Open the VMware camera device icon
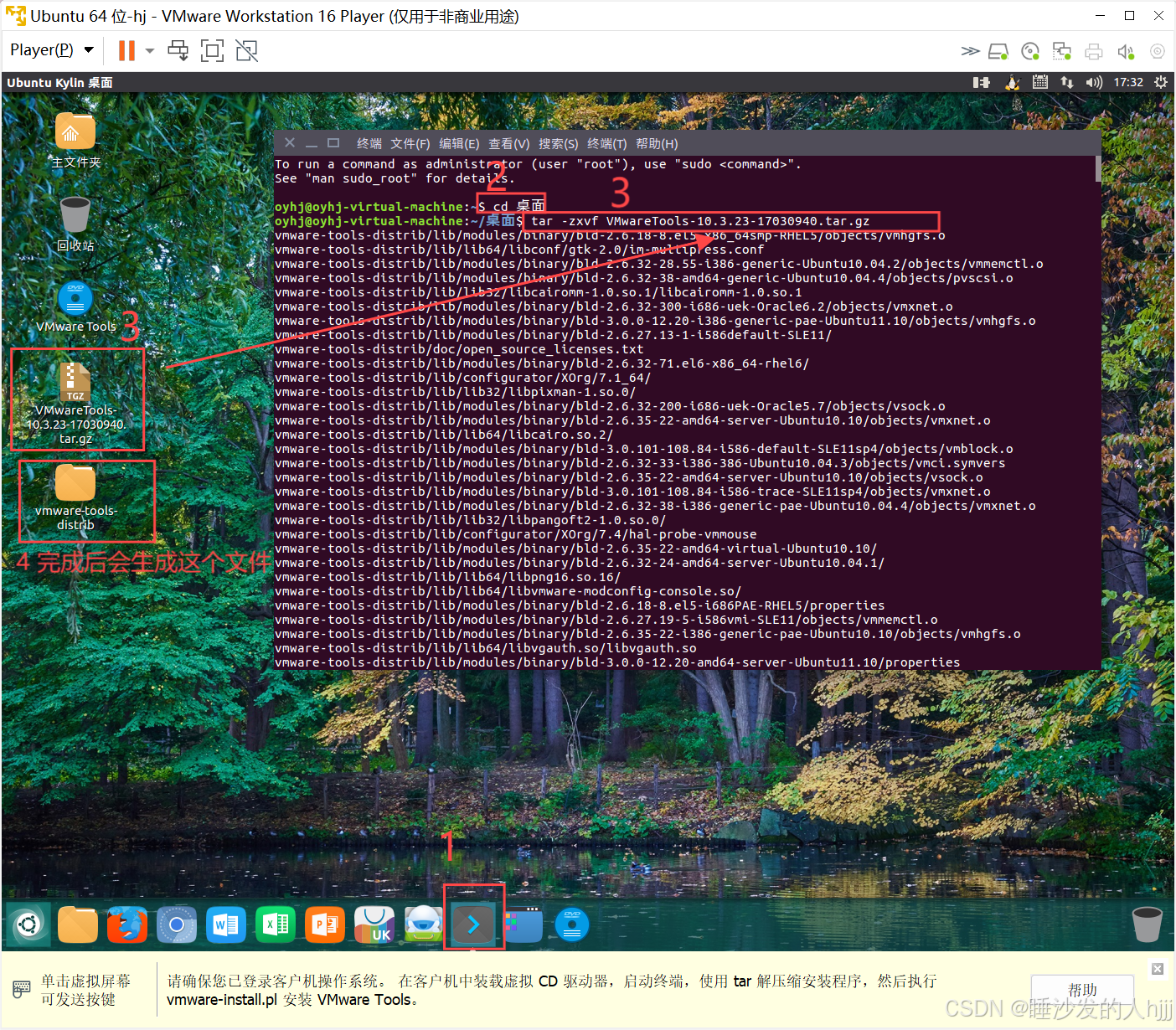This screenshot has height=1030, width=1176. (1158, 51)
